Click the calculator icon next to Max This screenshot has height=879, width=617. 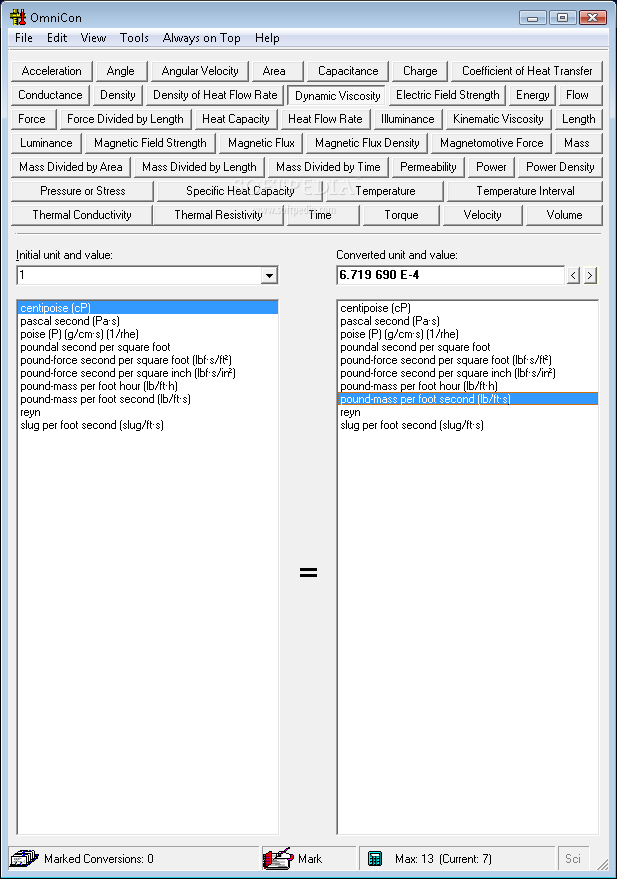(374, 858)
